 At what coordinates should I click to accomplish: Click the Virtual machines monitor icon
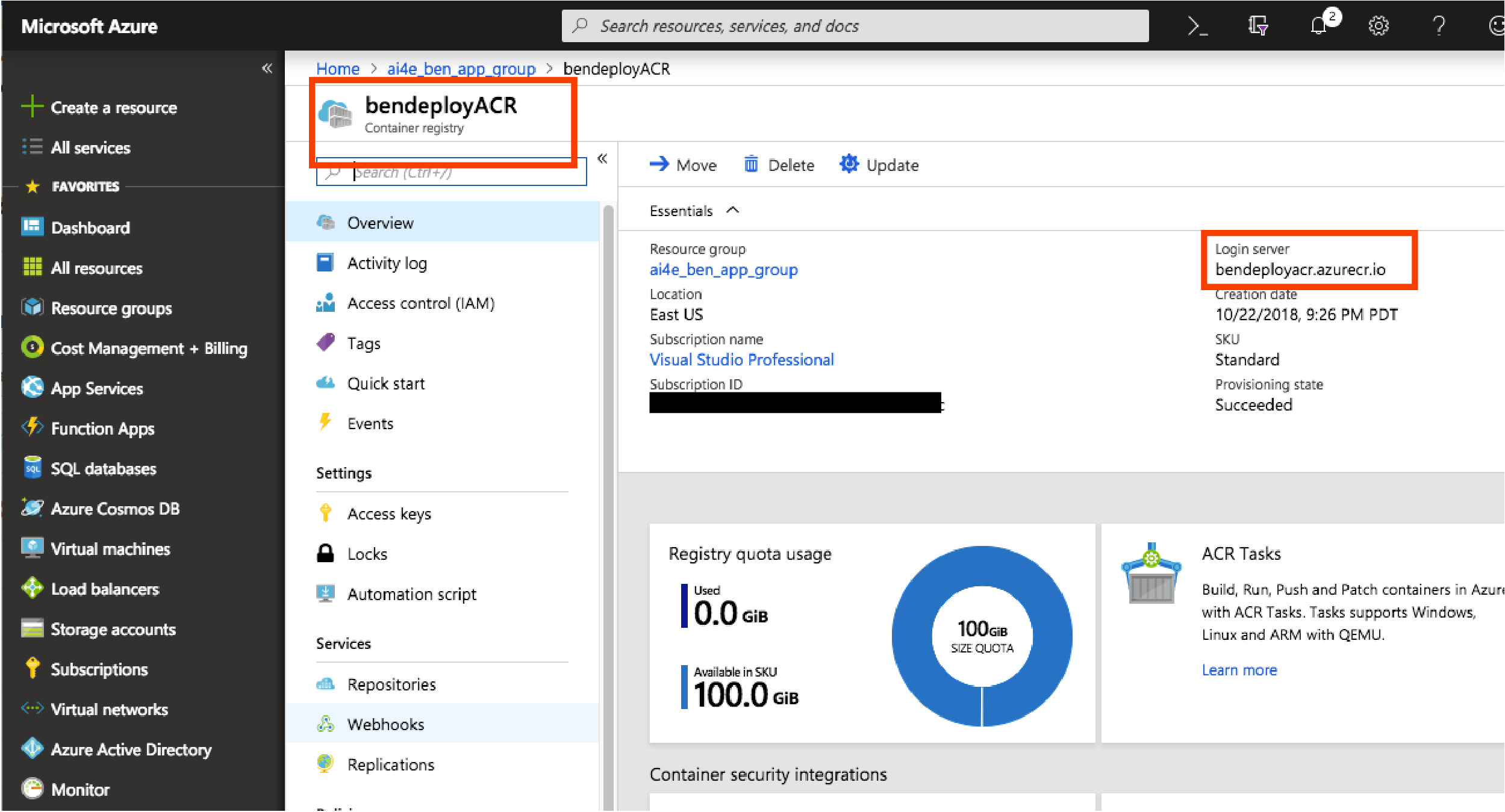pyautogui.click(x=33, y=548)
